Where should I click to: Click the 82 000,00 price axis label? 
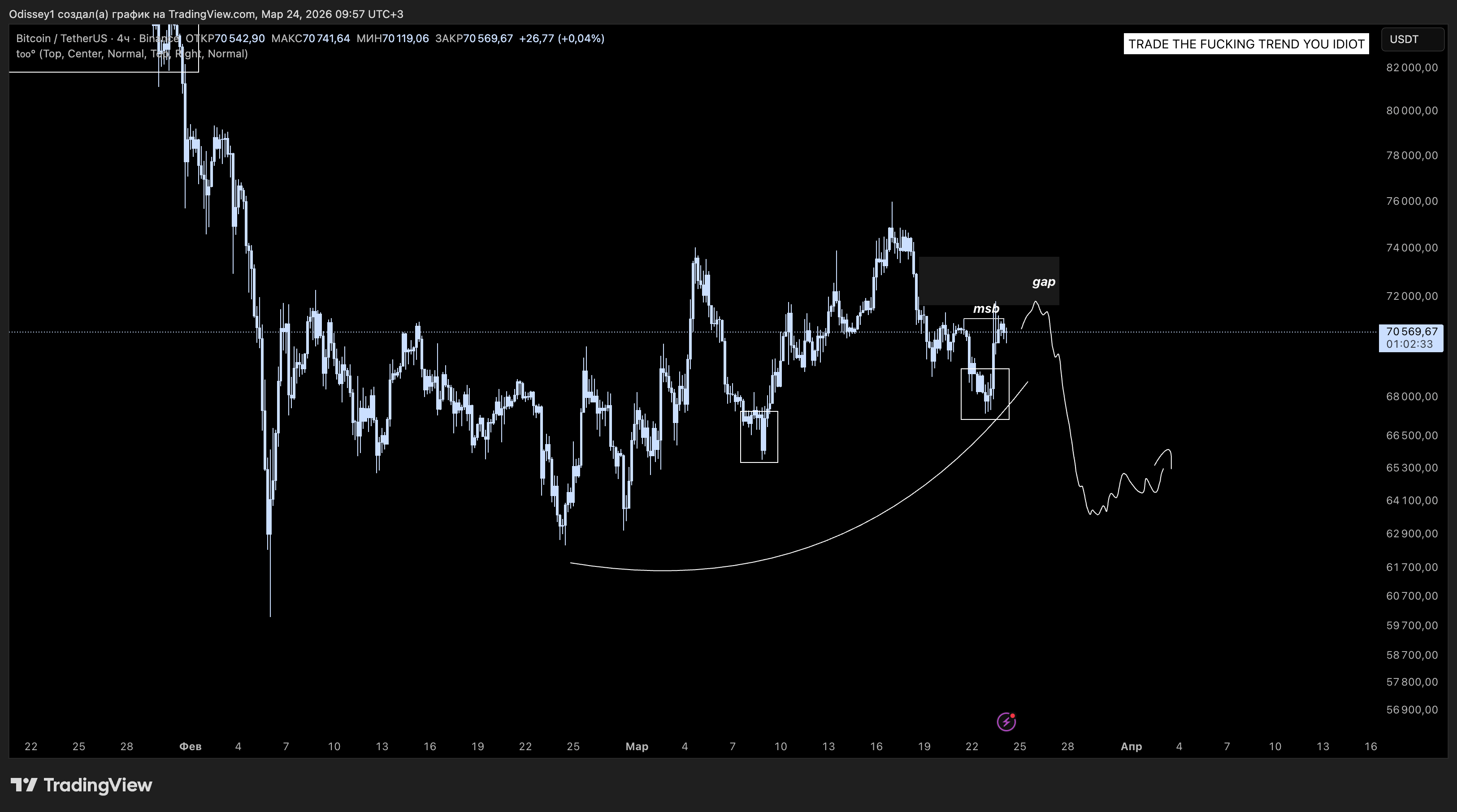click(x=1412, y=68)
